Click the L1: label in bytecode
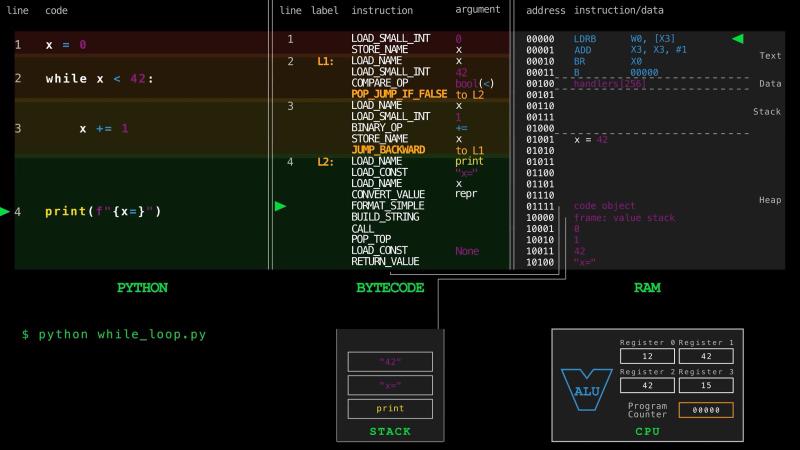Screen dimensions: 800x450 [326, 61]
